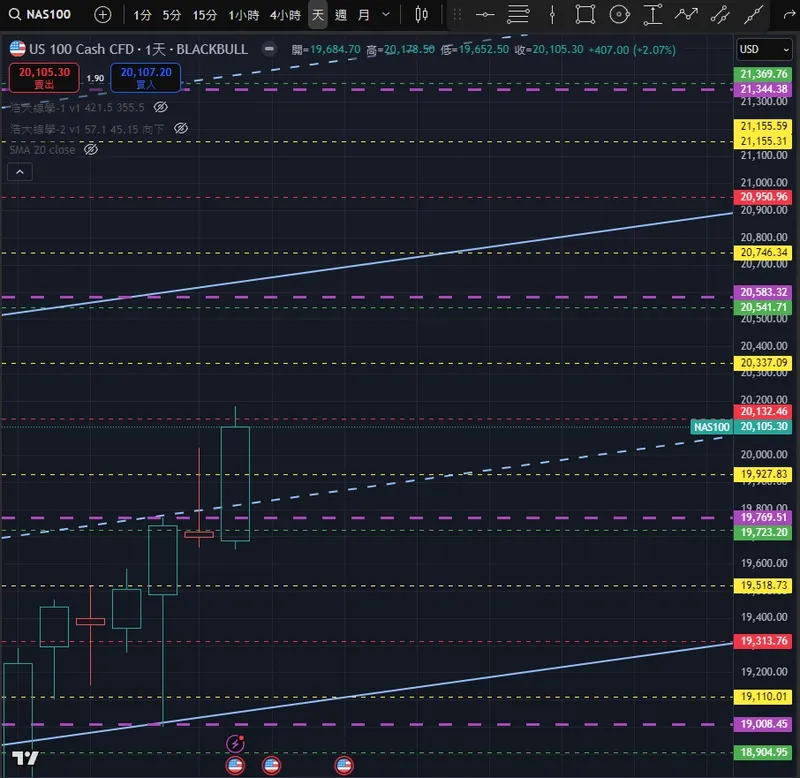Click the 19,769.51 purple price label
The height and width of the screenshot is (778, 800).
[x=763, y=517]
